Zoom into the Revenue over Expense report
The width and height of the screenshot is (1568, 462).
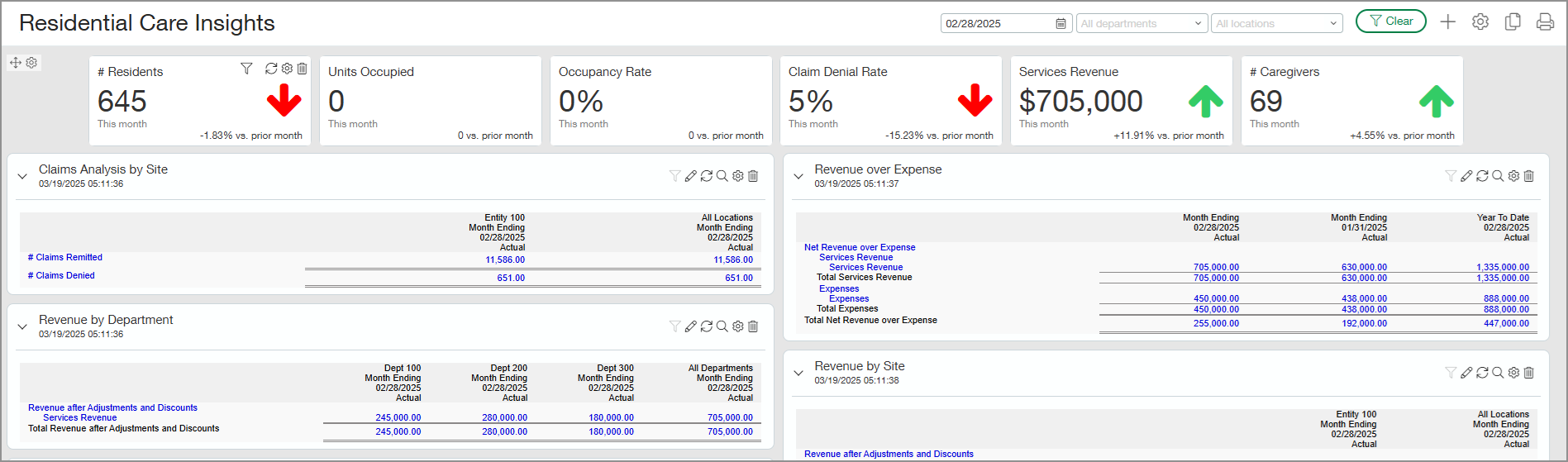point(1498,176)
